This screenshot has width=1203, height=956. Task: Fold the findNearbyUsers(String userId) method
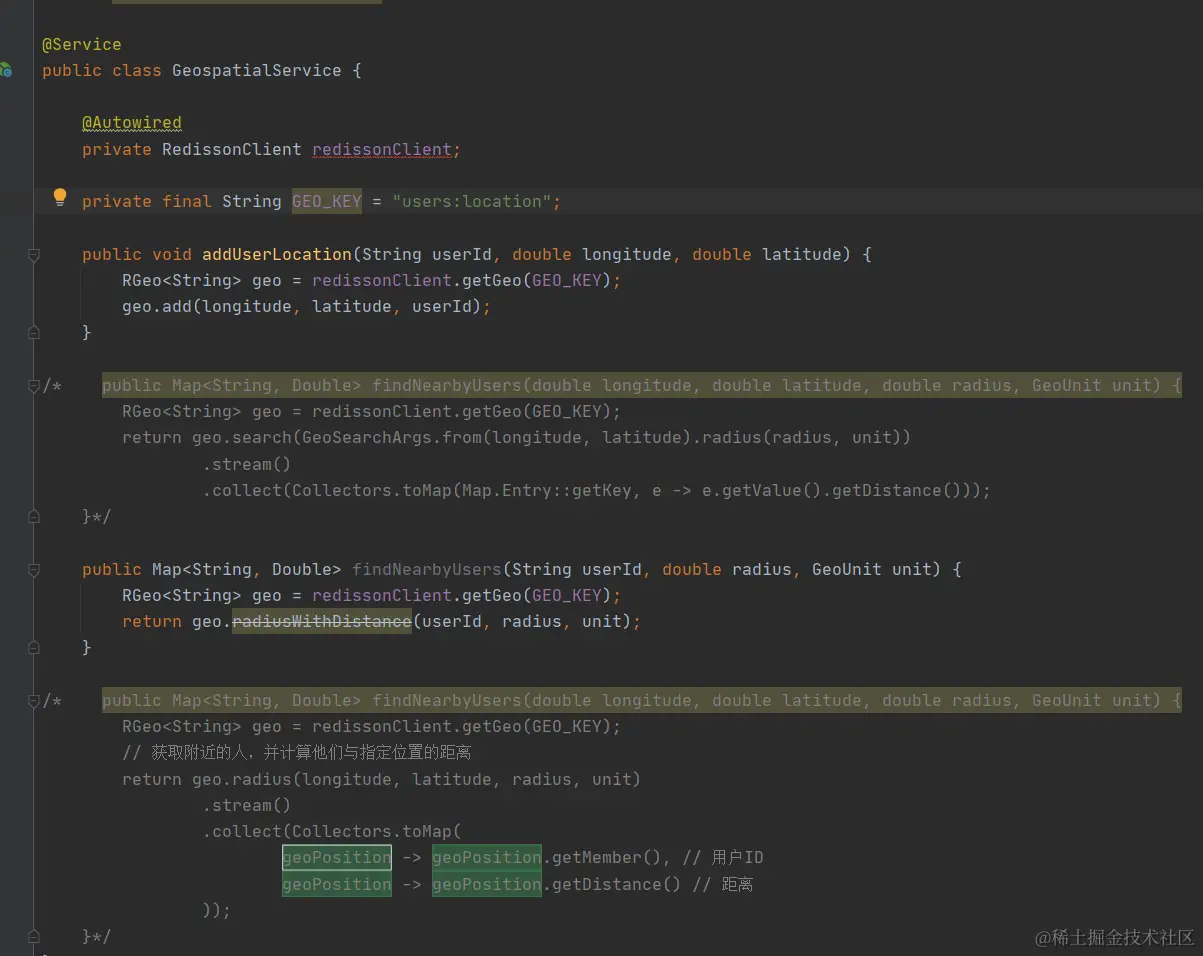[x=34, y=570]
